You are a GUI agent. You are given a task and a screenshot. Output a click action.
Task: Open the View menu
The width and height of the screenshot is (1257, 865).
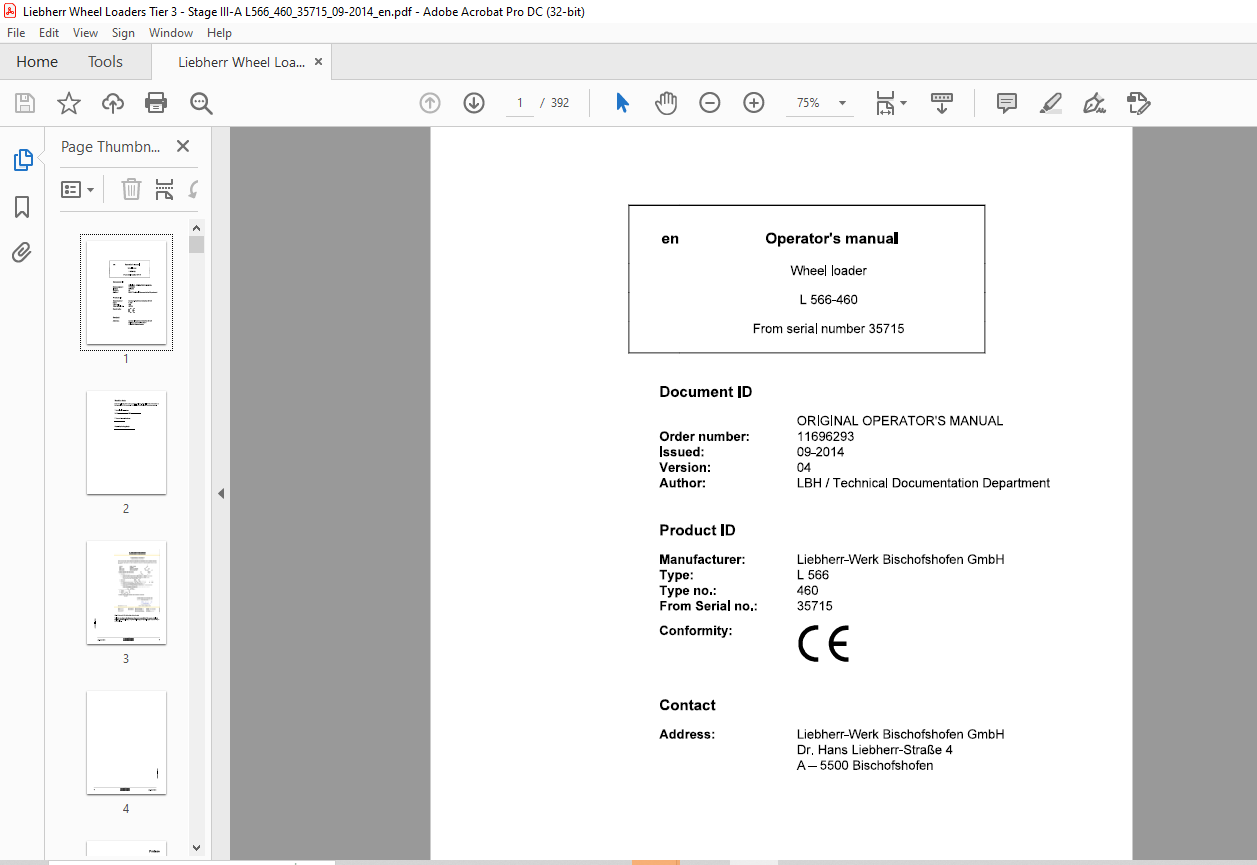(86, 33)
